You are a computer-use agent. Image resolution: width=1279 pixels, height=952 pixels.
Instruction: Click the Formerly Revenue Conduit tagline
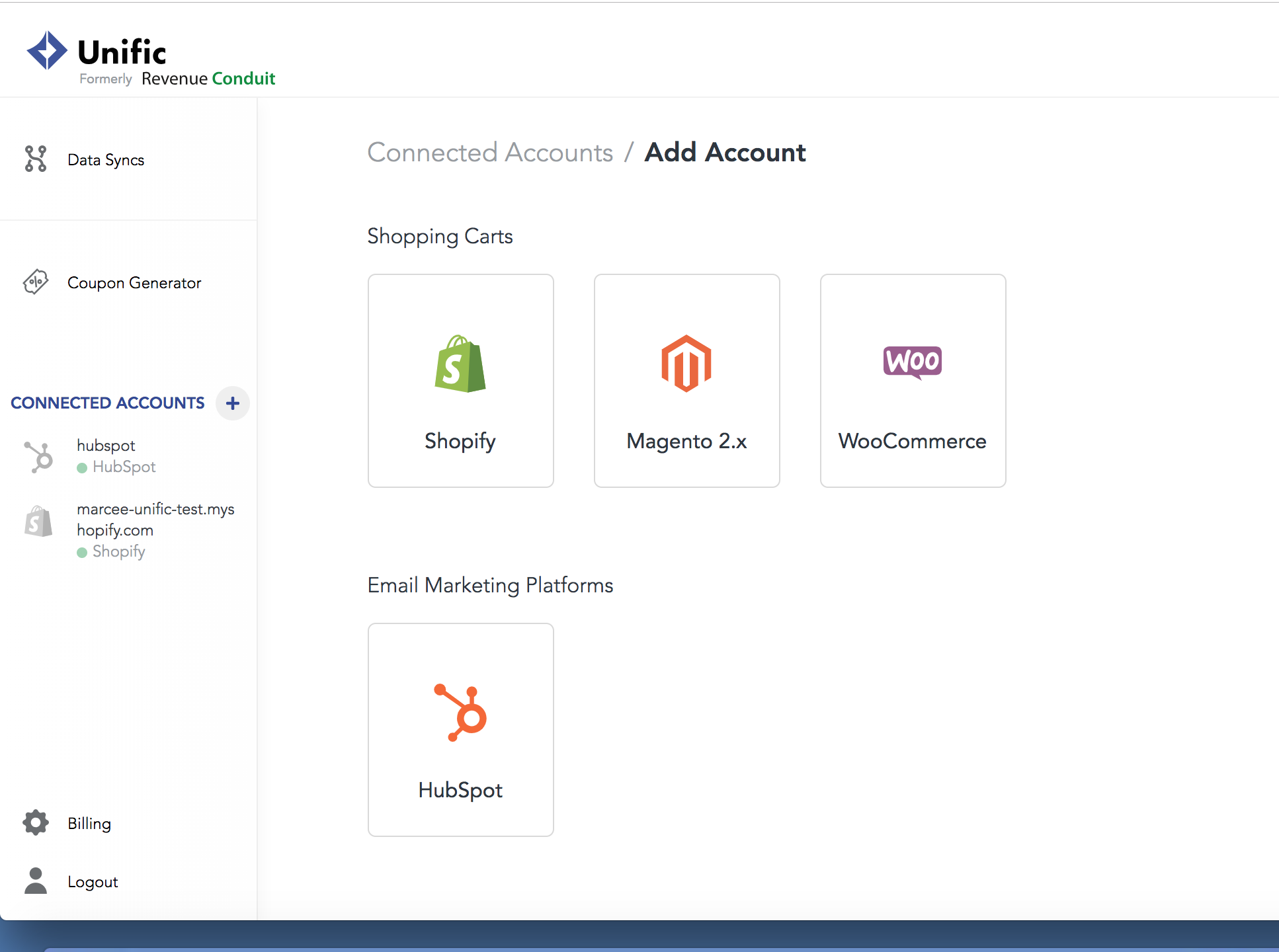177,79
